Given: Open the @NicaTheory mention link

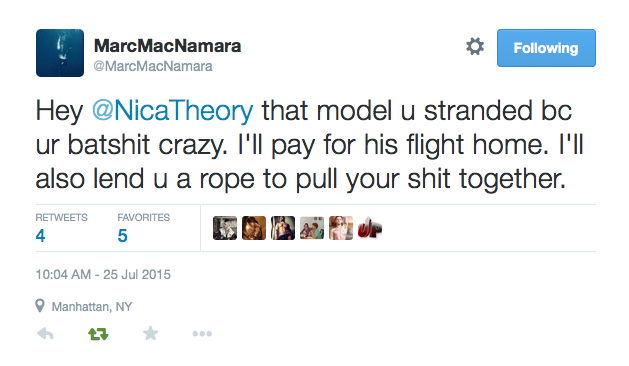Looking at the screenshot, I should point(172,110).
